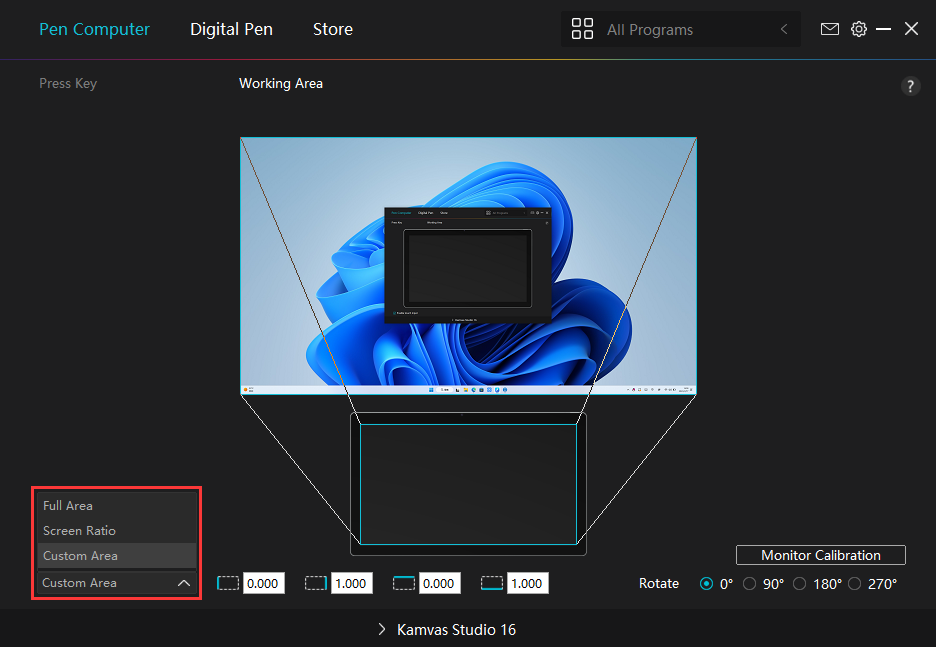Collapse the Custom Area dropdown
The width and height of the screenshot is (936, 647).
183,583
